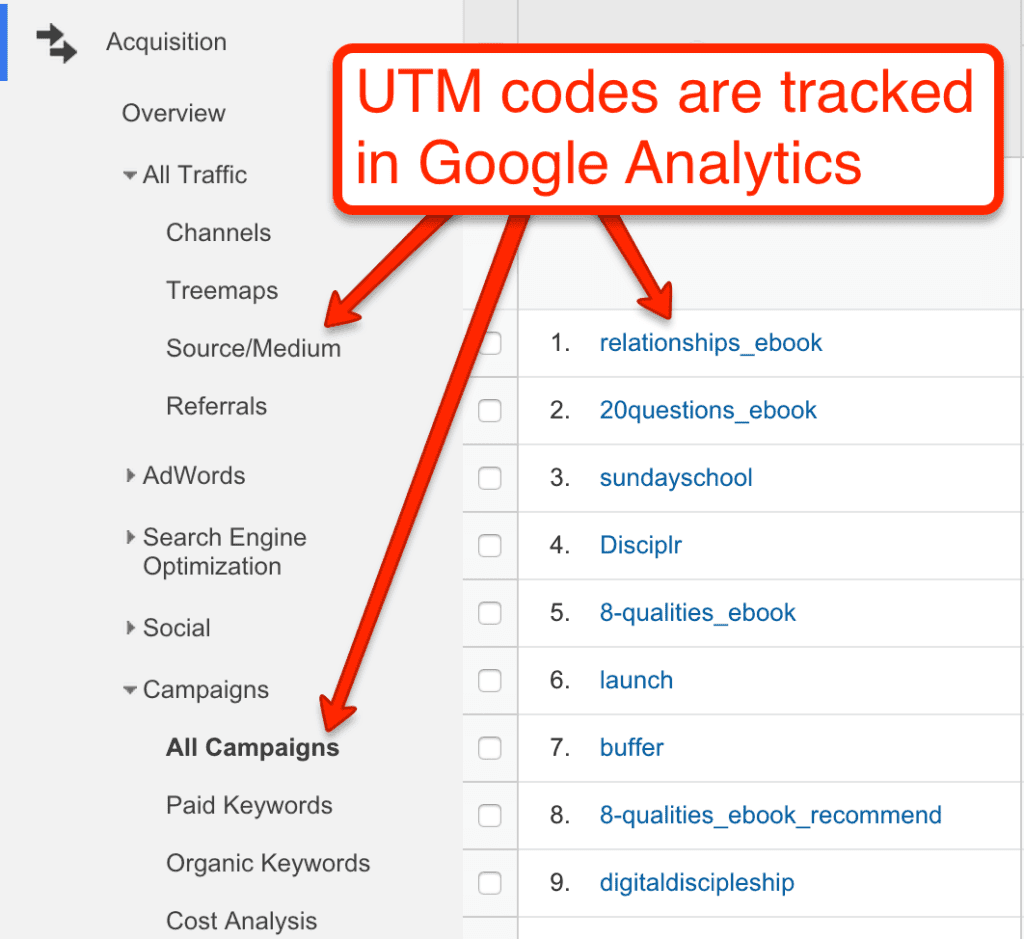
Task: Open the relationships_ebook campaign
Action: (x=711, y=343)
